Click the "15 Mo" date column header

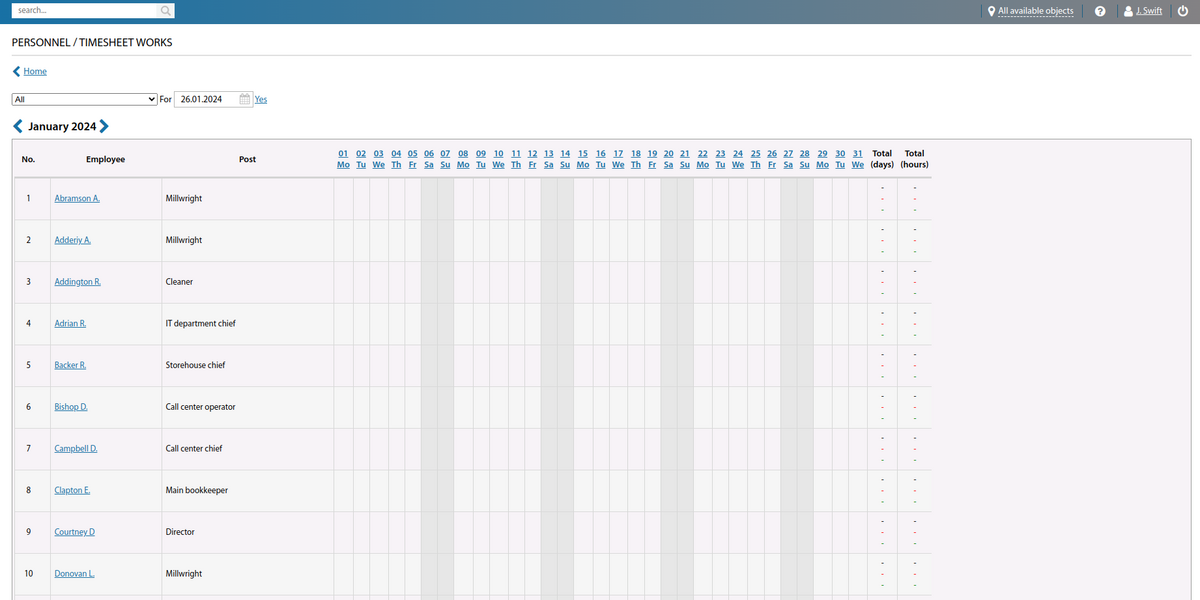[x=583, y=159]
